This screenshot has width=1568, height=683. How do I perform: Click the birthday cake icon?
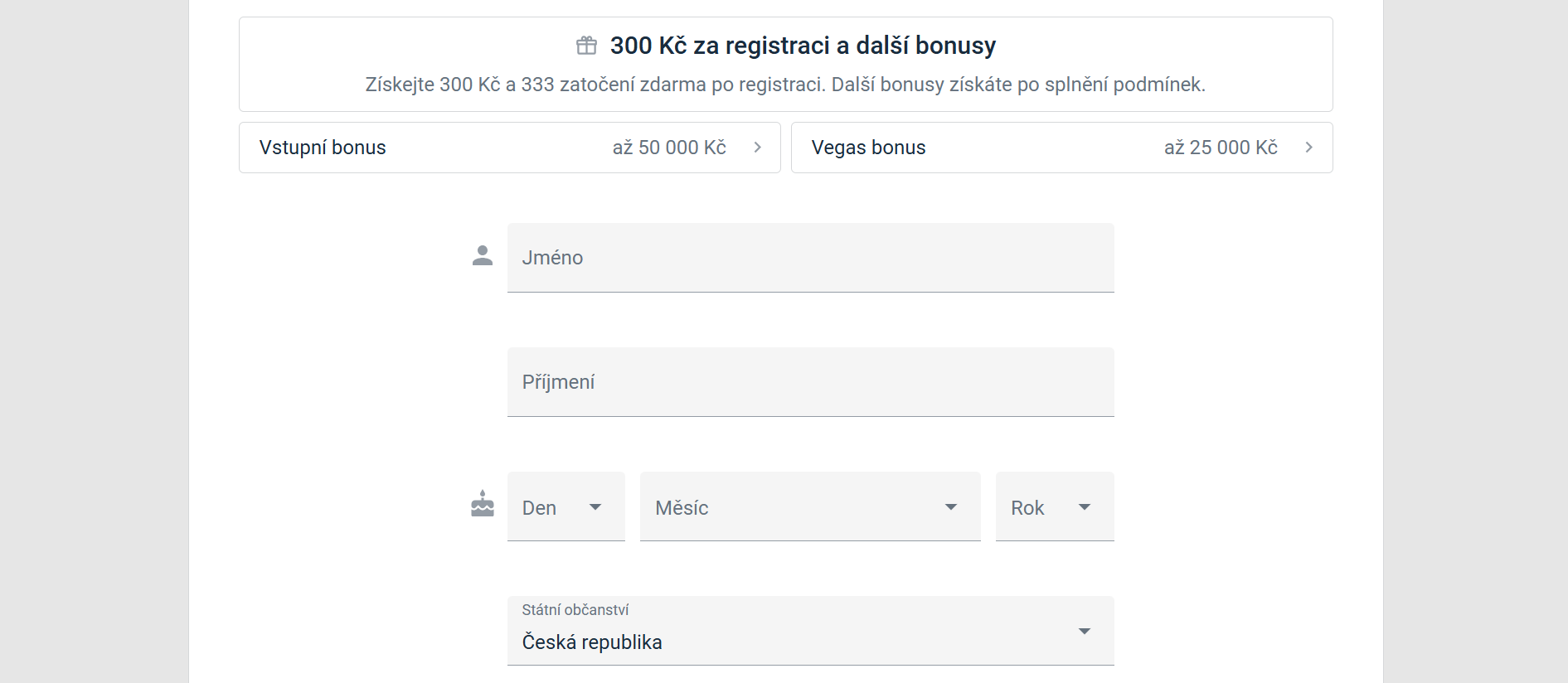click(x=483, y=503)
